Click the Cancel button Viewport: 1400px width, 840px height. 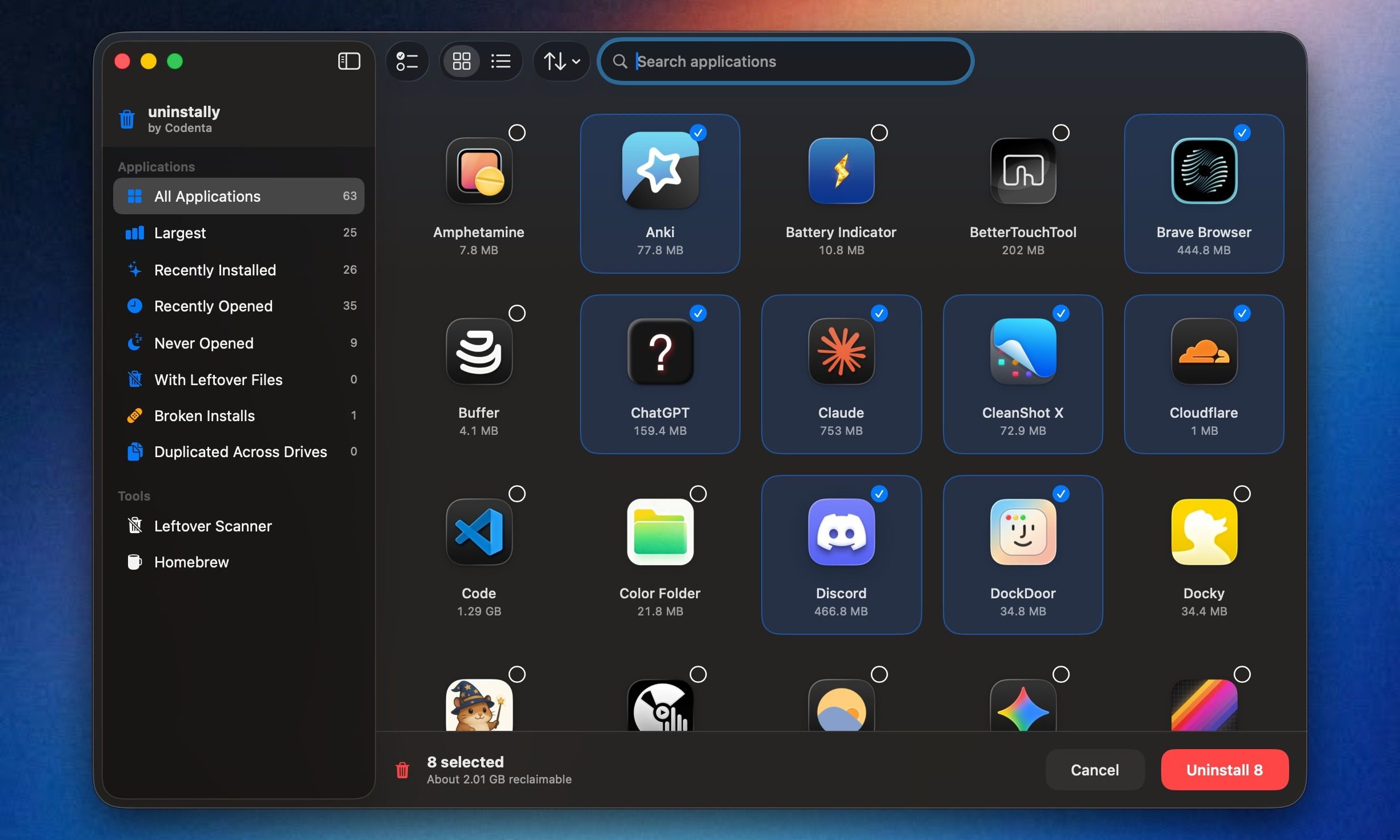(x=1094, y=770)
